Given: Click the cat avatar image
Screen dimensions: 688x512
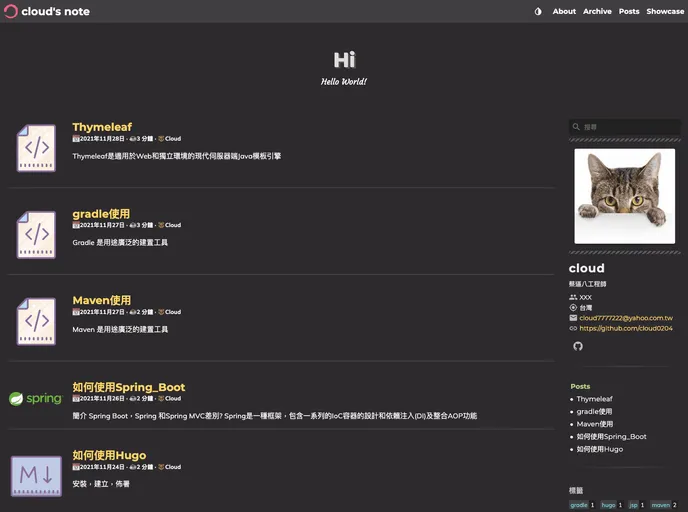Looking at the screenshot, I should [624, 196].
